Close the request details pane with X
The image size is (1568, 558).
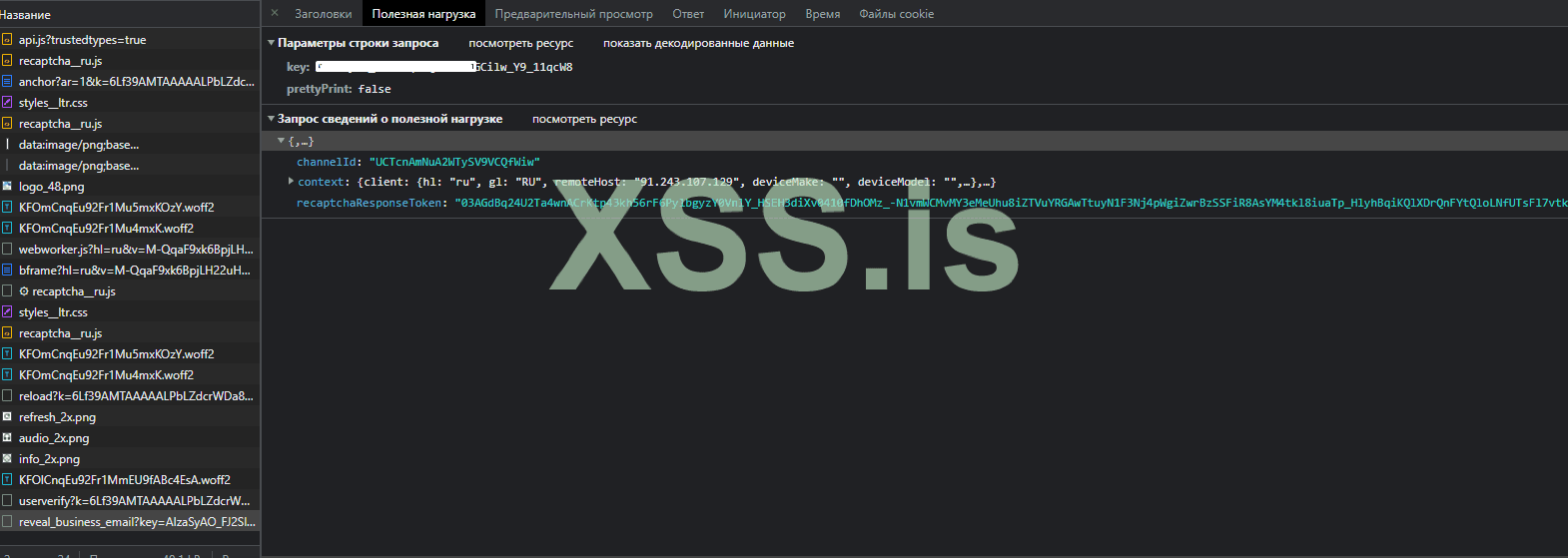275,13
